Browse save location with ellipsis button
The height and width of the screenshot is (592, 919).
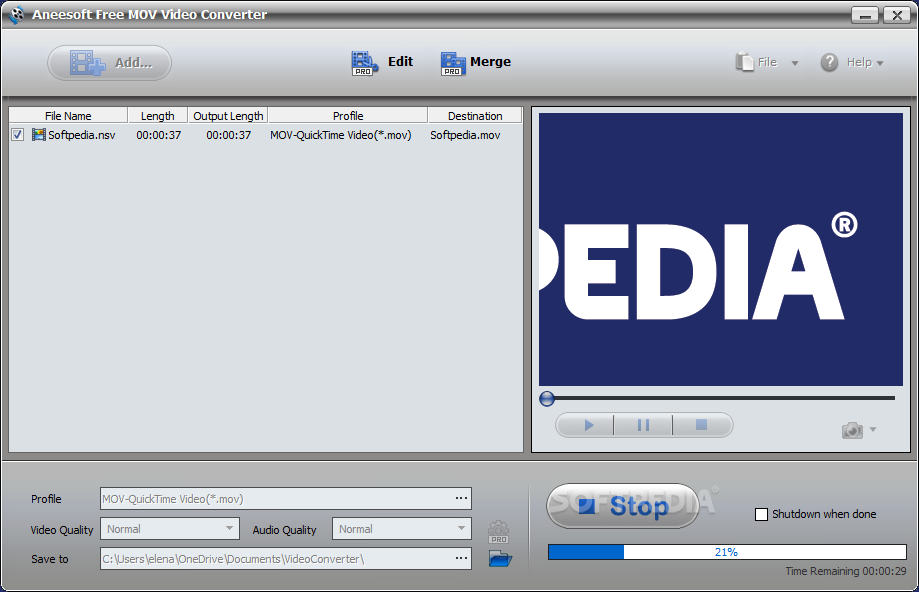(461, 559)
